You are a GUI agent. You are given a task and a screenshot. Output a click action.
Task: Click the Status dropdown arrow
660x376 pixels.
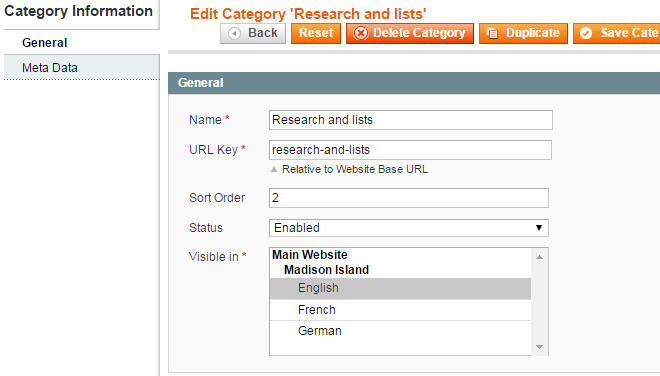[x=539, y=228]
